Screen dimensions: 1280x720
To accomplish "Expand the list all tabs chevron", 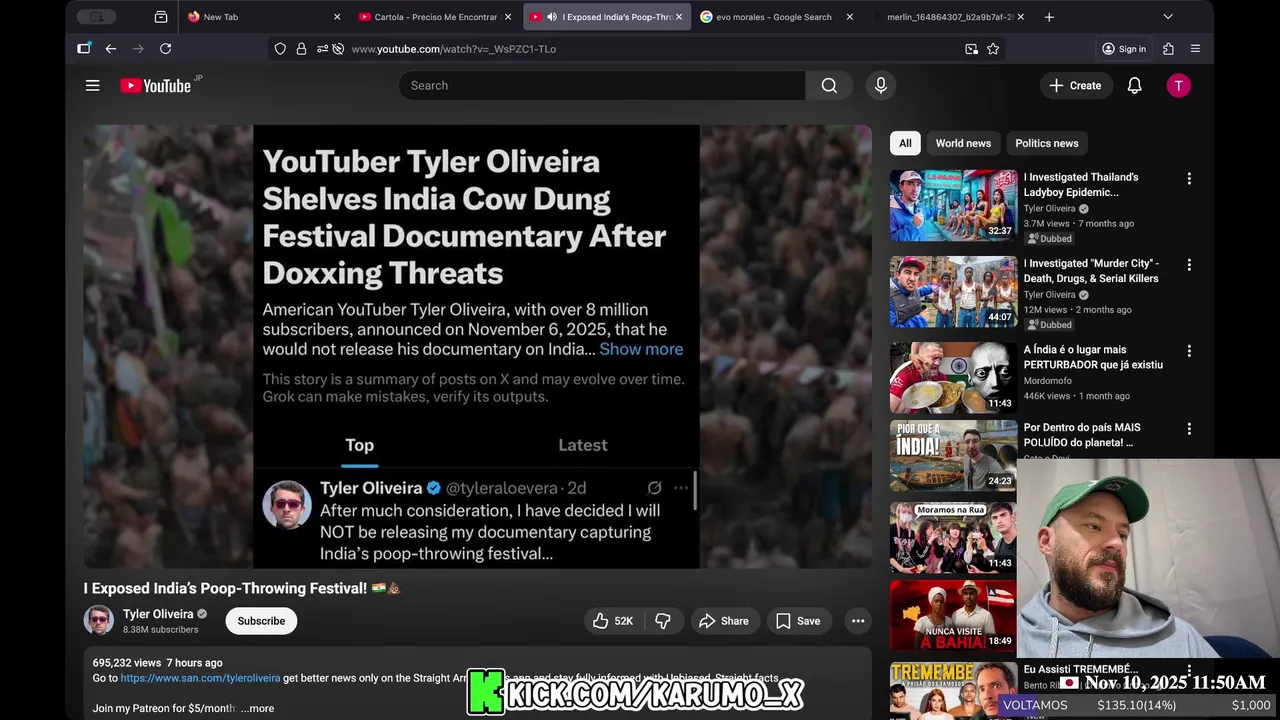I will point(1168,17).
